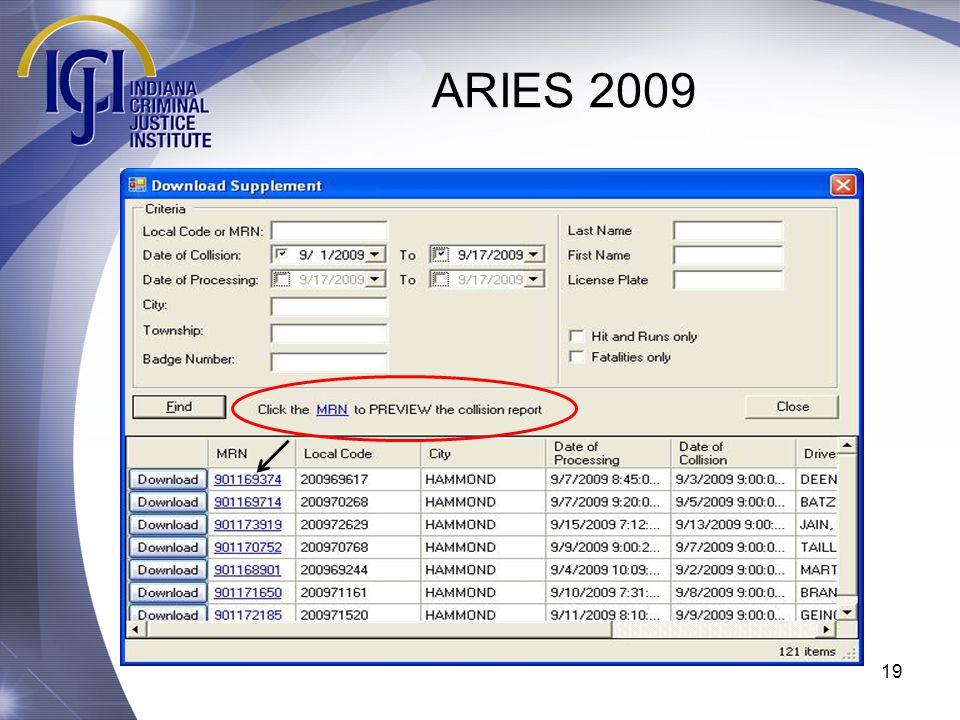Select driver cell DEEN
960x720 pixels.
(817, 479)
